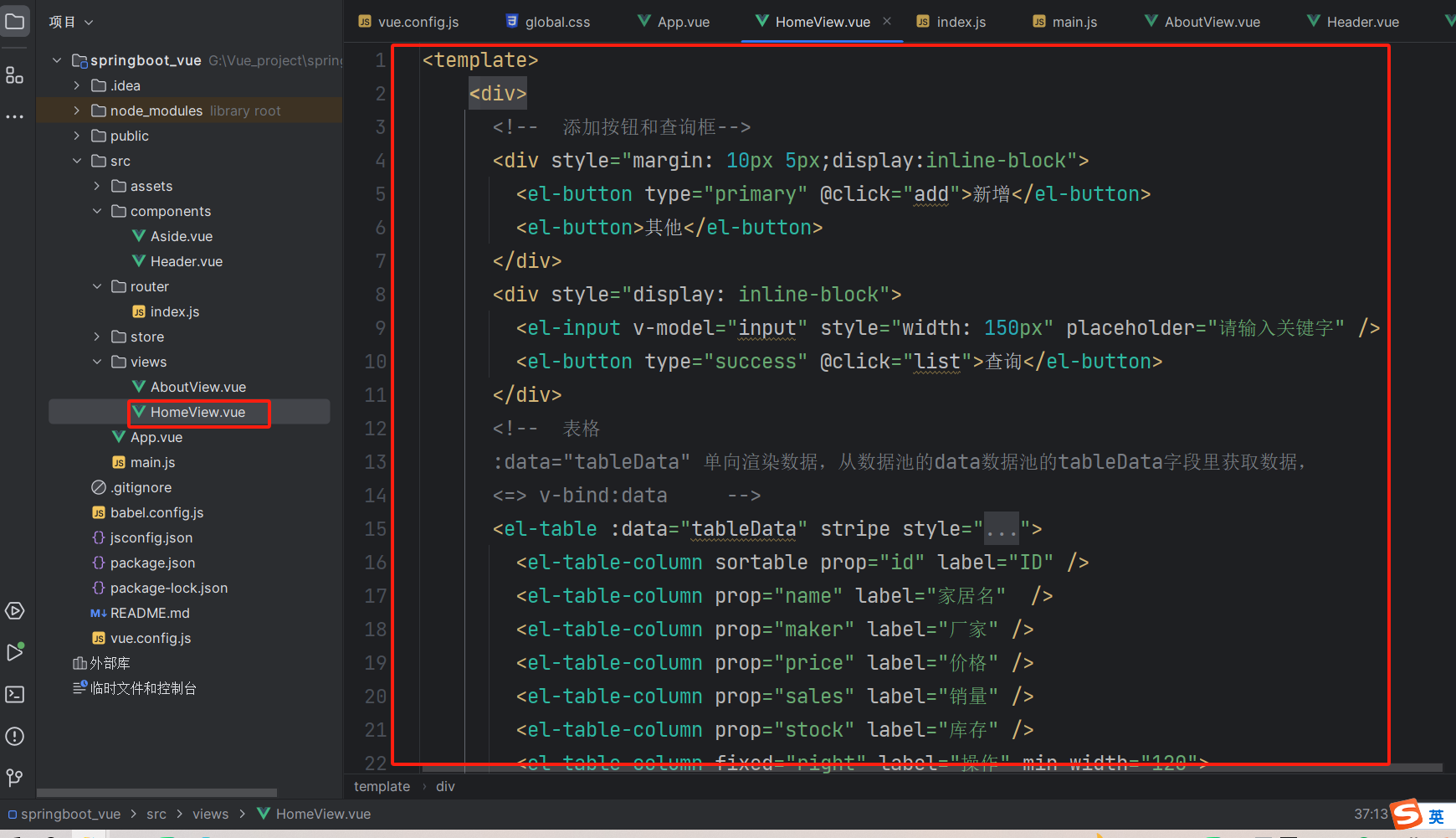Select vue.config.js in the tree

click(151, 638)
